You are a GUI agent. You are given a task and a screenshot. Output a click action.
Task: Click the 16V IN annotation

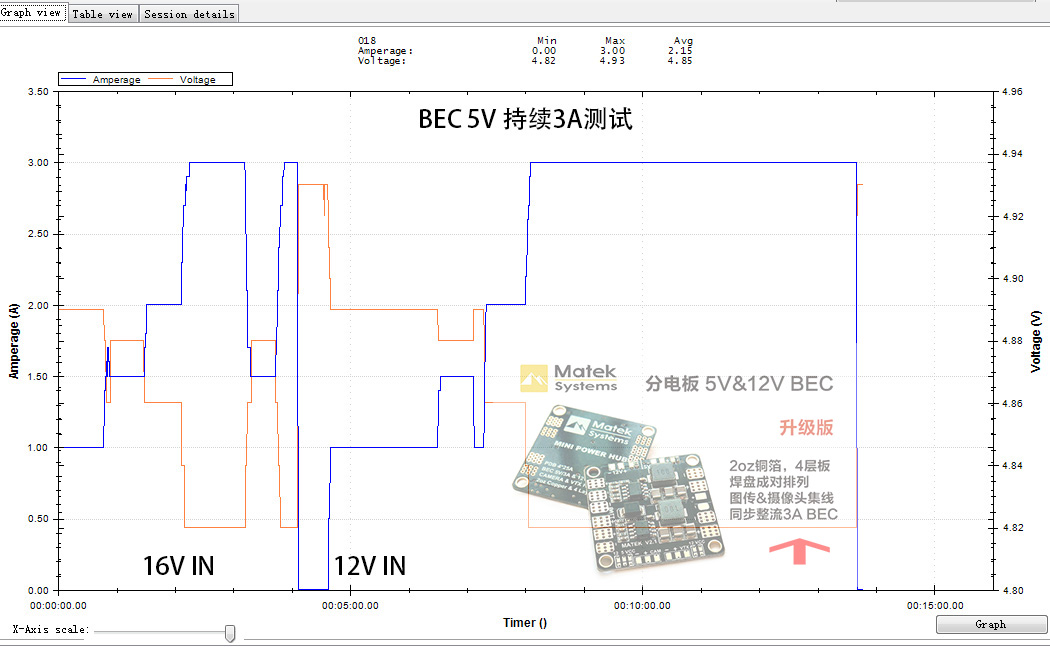click(178, 566)
